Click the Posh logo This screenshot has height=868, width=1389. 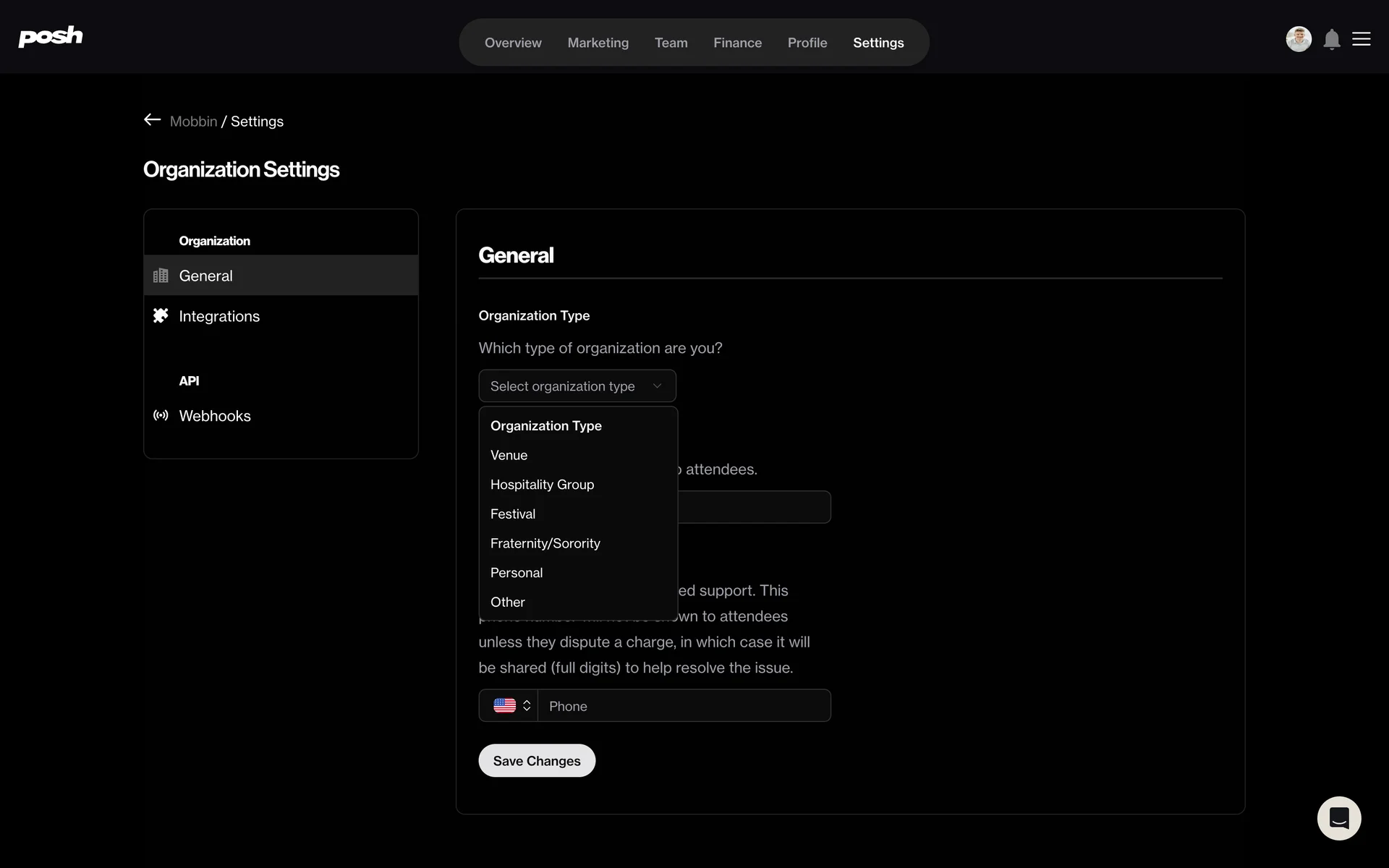(x=51, y=37)
